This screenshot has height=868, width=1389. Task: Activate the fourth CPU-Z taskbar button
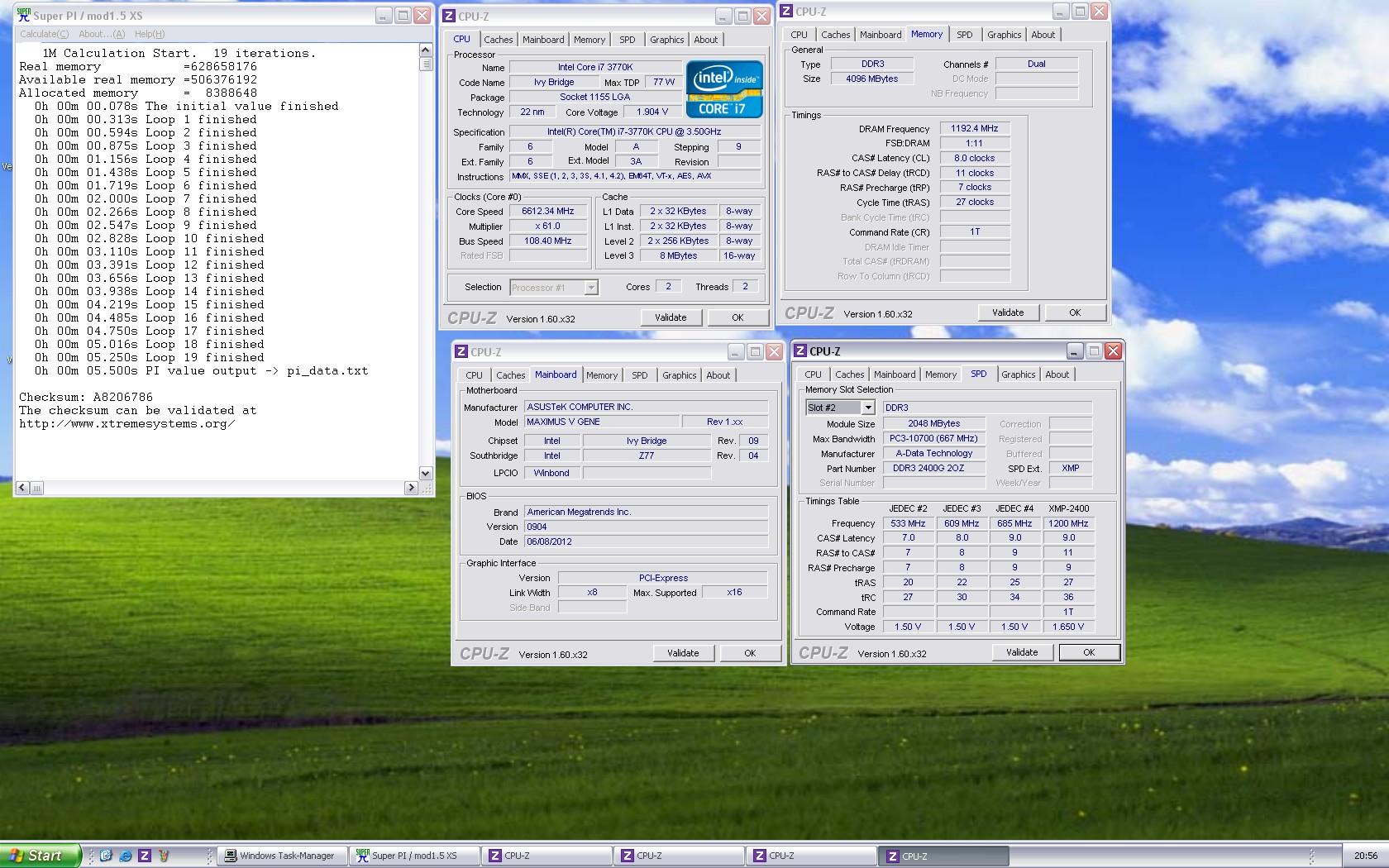point(943,856)
